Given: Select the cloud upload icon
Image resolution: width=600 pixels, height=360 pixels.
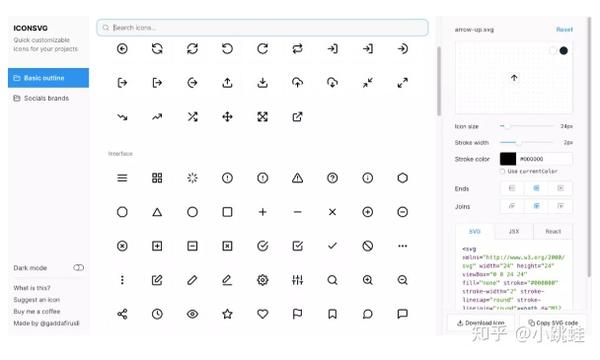Looking at the screenshot, I should point(297,83).
